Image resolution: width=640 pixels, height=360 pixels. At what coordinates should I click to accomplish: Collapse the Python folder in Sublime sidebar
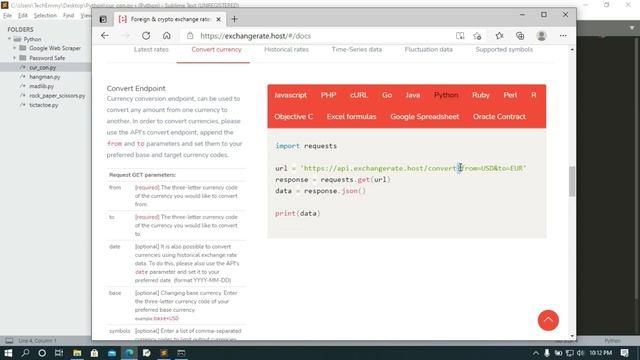(9, 39)
